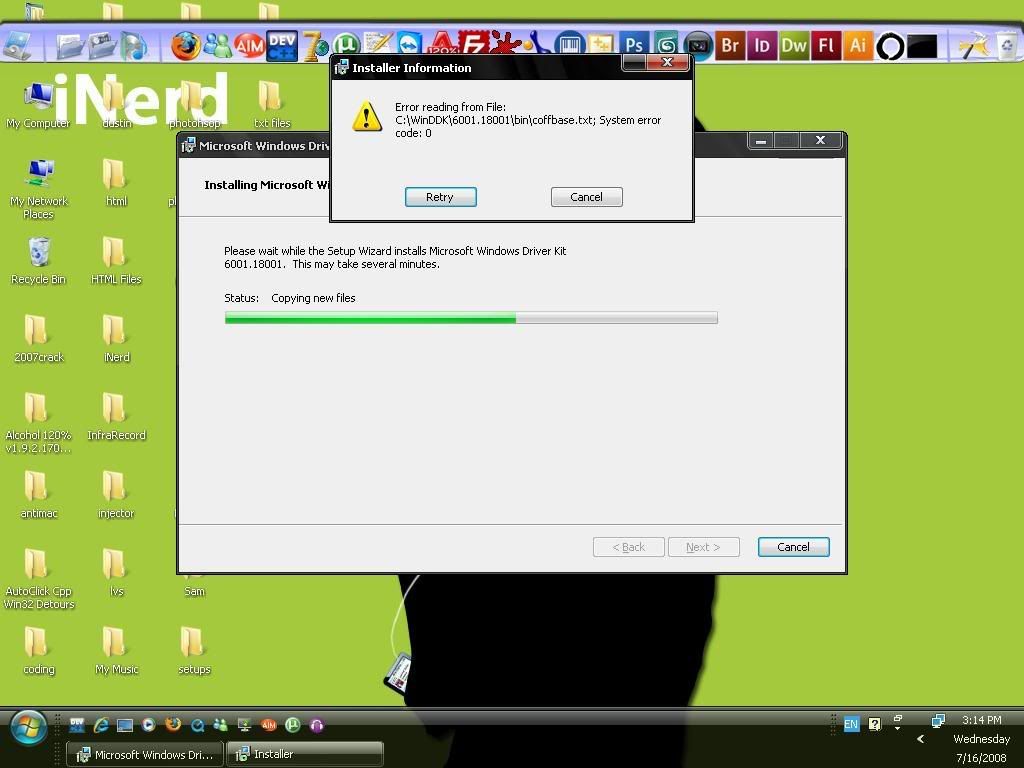Open the EN language bar selector
Image resolution: width=1024 pixels, height=768 pixels.
[x=851, y=724]
